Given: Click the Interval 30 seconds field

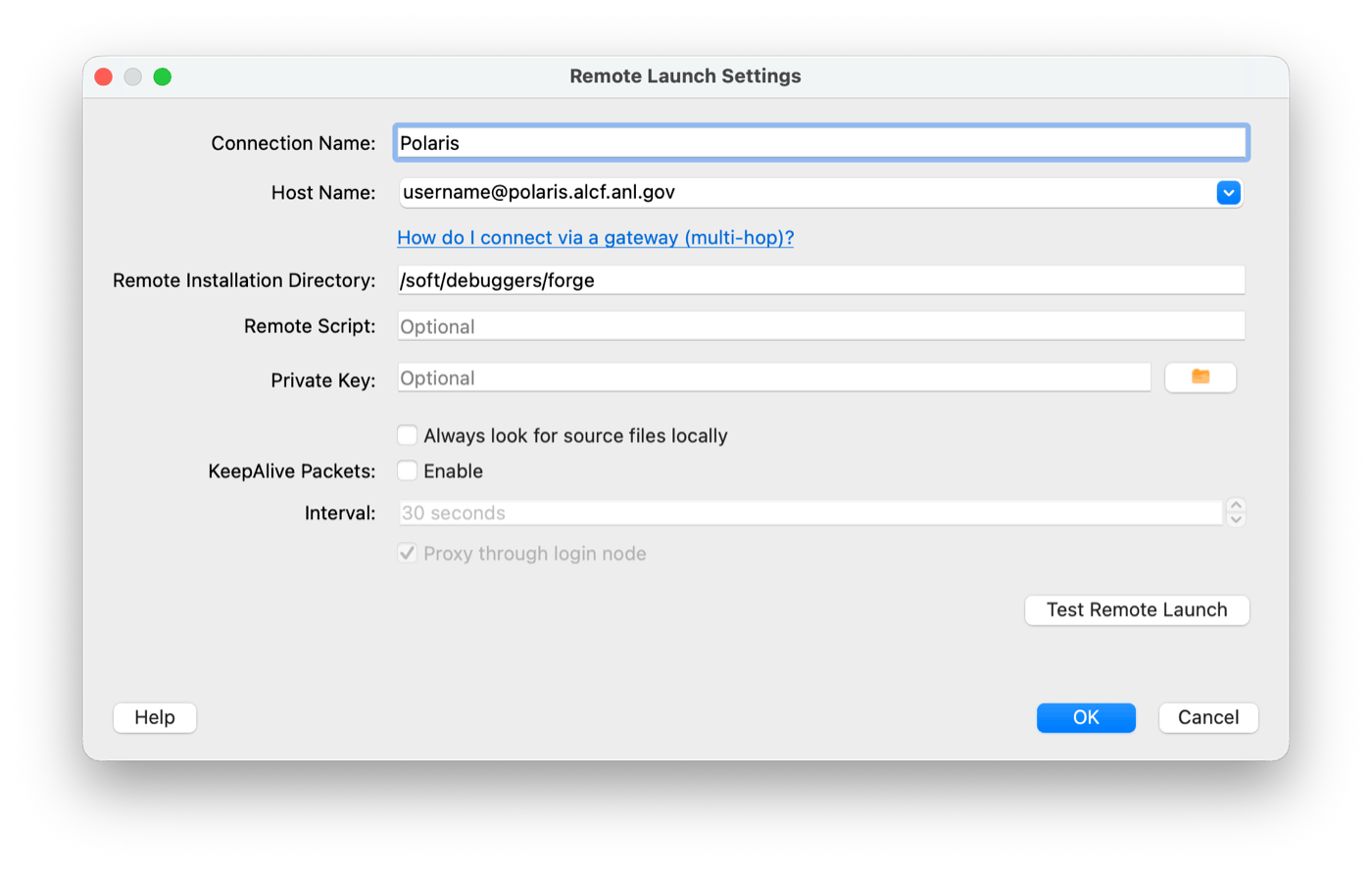Looking at the screenshot, I should pyautogui.click(x=811, y=512).
